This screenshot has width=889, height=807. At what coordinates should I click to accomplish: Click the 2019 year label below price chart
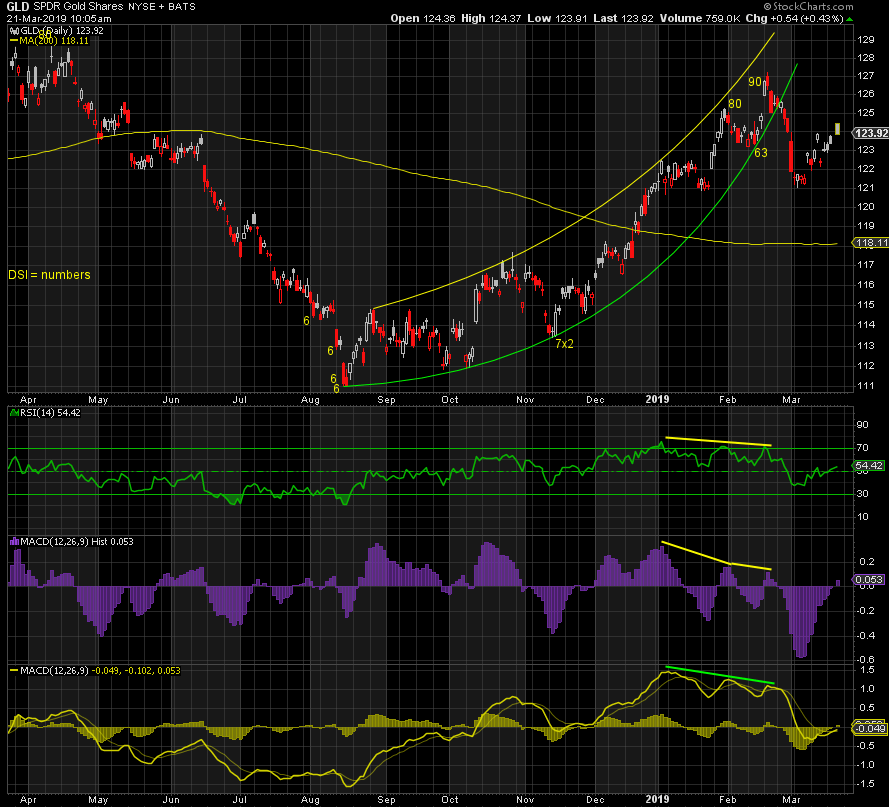click(x=655, y=398)
